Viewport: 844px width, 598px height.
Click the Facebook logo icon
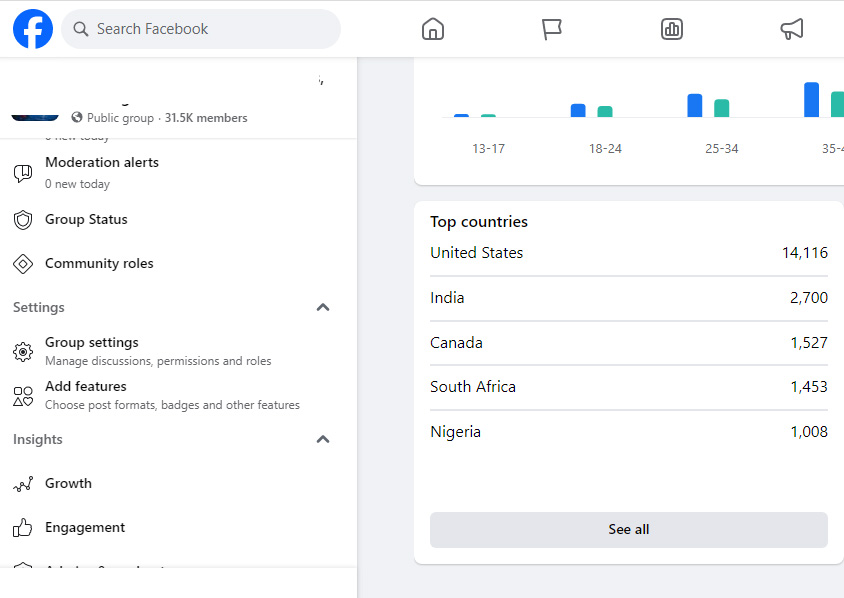point(33,29)
